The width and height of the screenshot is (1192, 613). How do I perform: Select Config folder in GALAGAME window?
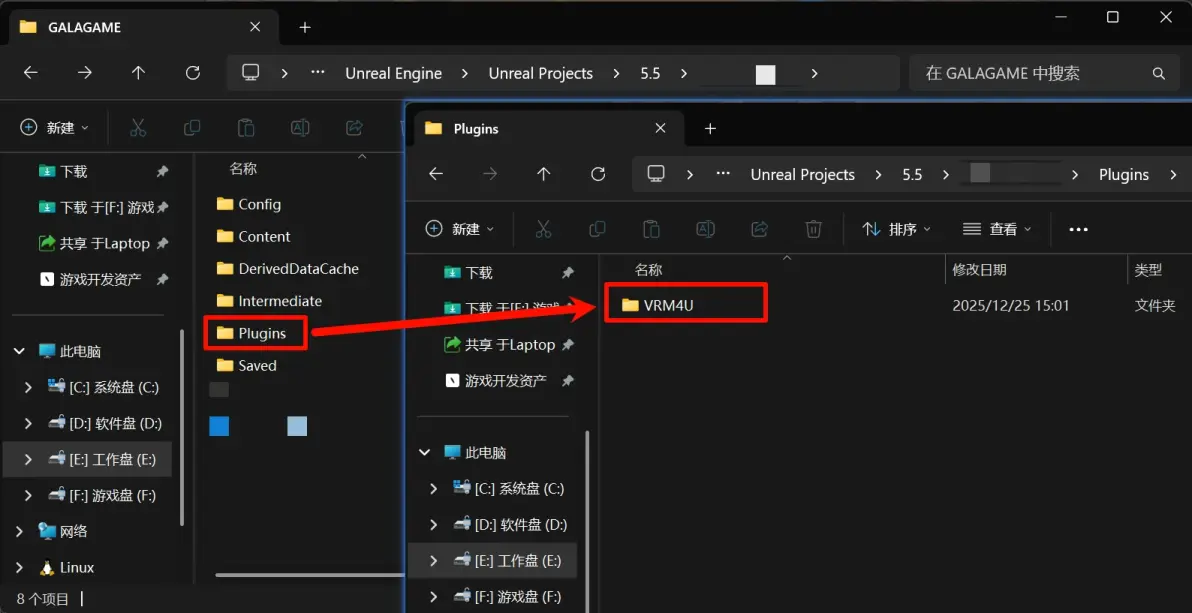point(249,204)
